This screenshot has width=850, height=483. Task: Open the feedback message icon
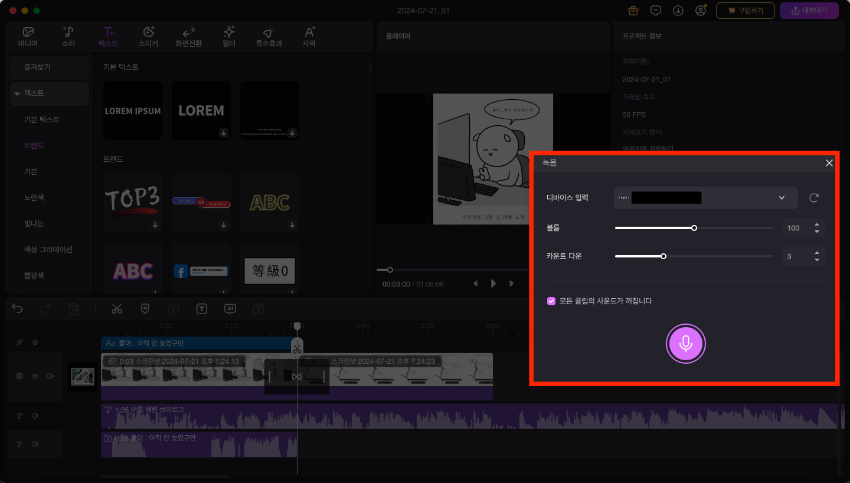[x=655, y=11]
